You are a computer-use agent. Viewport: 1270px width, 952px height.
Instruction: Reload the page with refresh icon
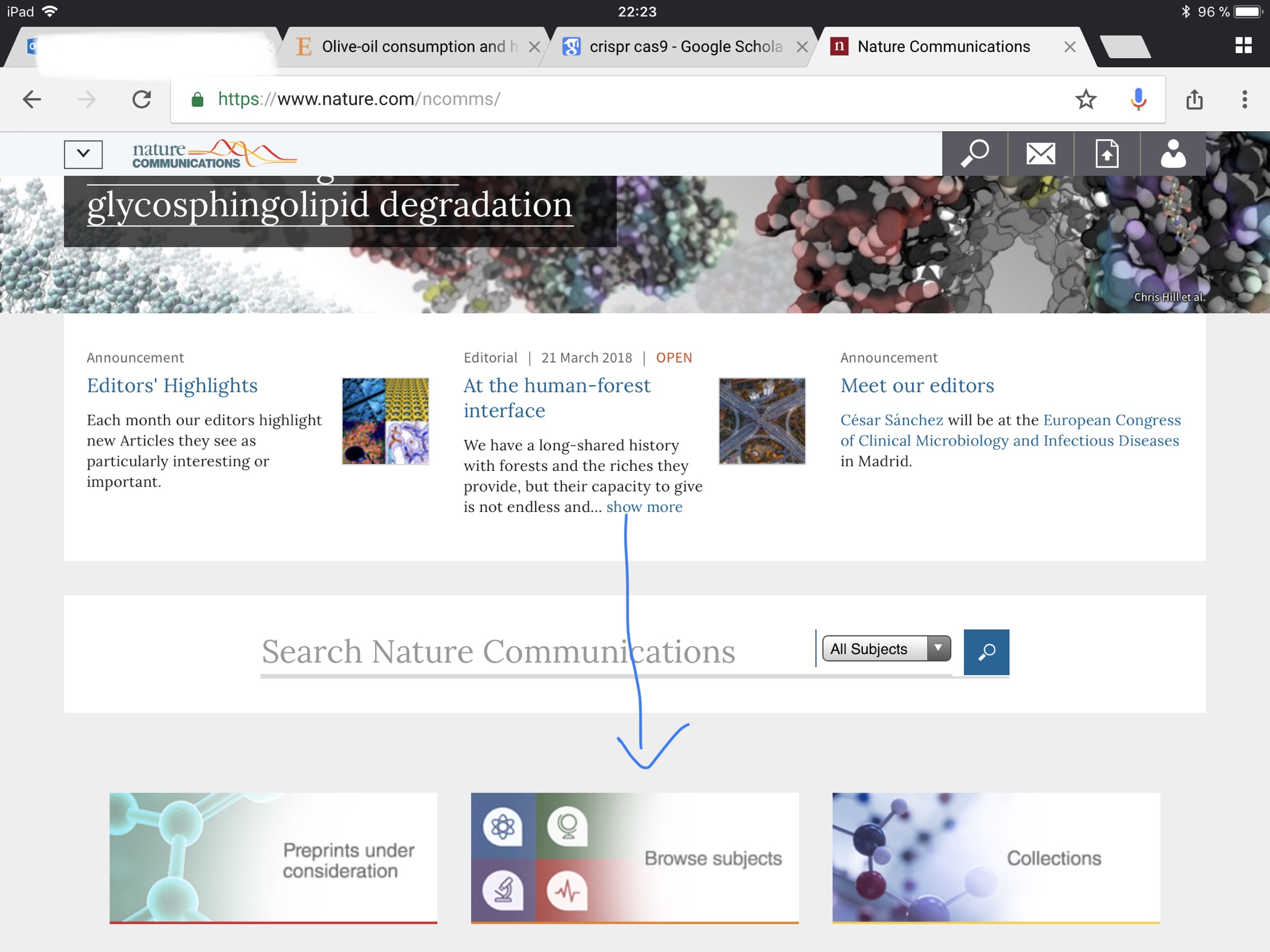click(142, 99)
